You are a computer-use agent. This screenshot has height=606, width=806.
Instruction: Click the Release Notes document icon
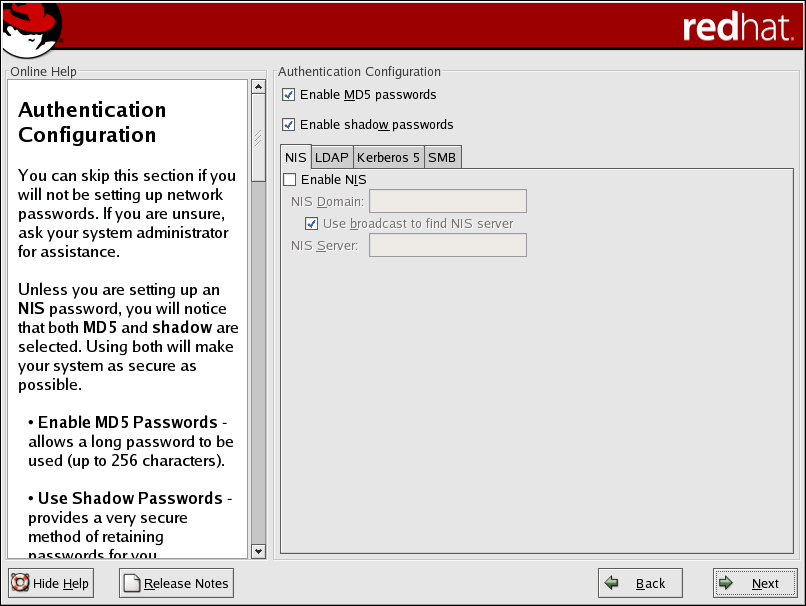tap(132, 583)
